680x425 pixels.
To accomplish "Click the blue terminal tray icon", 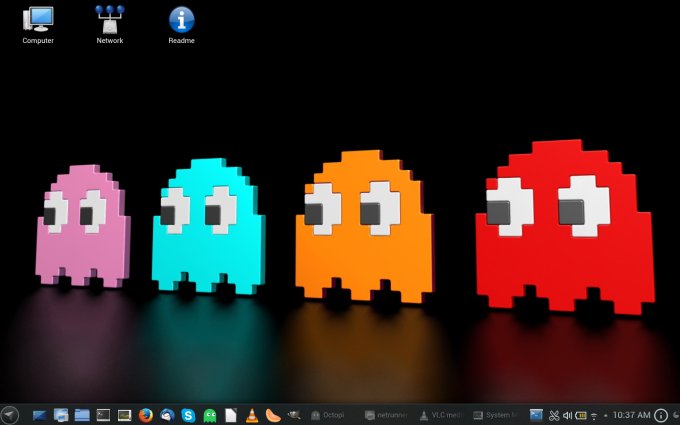I will click(536, 415).
